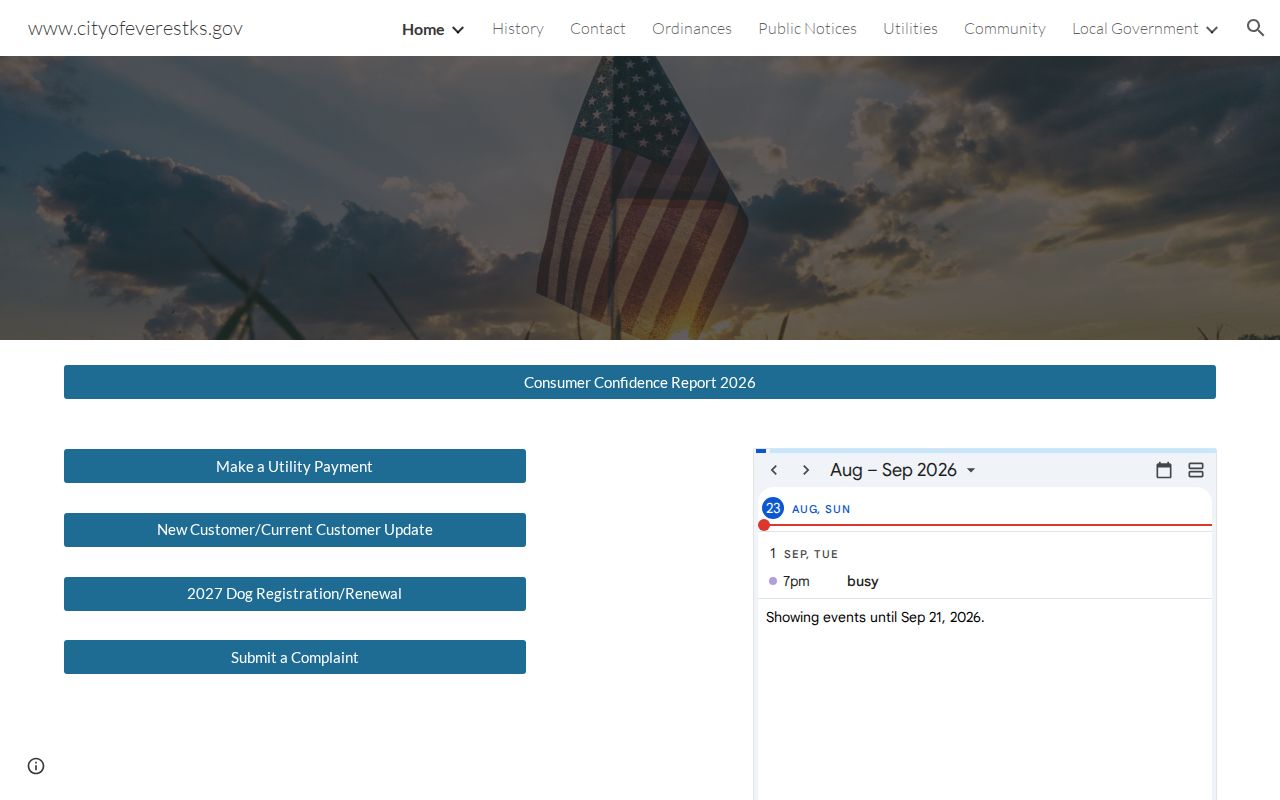
Task: Go to next calendar period arrow
Action: [806, 470]
